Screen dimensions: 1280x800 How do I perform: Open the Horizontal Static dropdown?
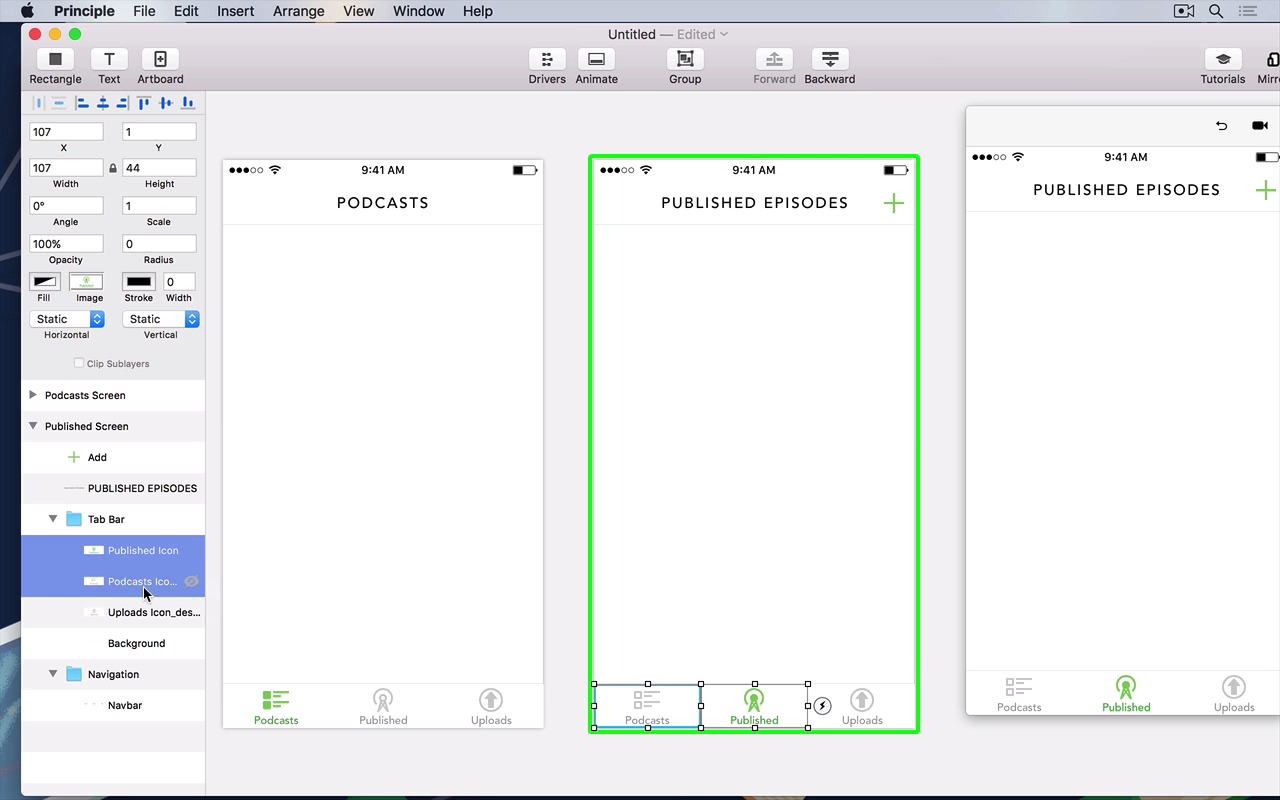click(67, 319)
